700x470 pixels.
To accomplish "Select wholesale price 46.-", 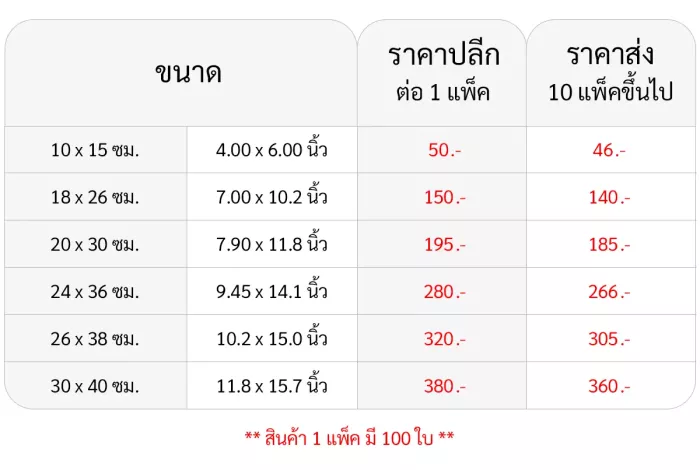I will click(x=609, y=150).
